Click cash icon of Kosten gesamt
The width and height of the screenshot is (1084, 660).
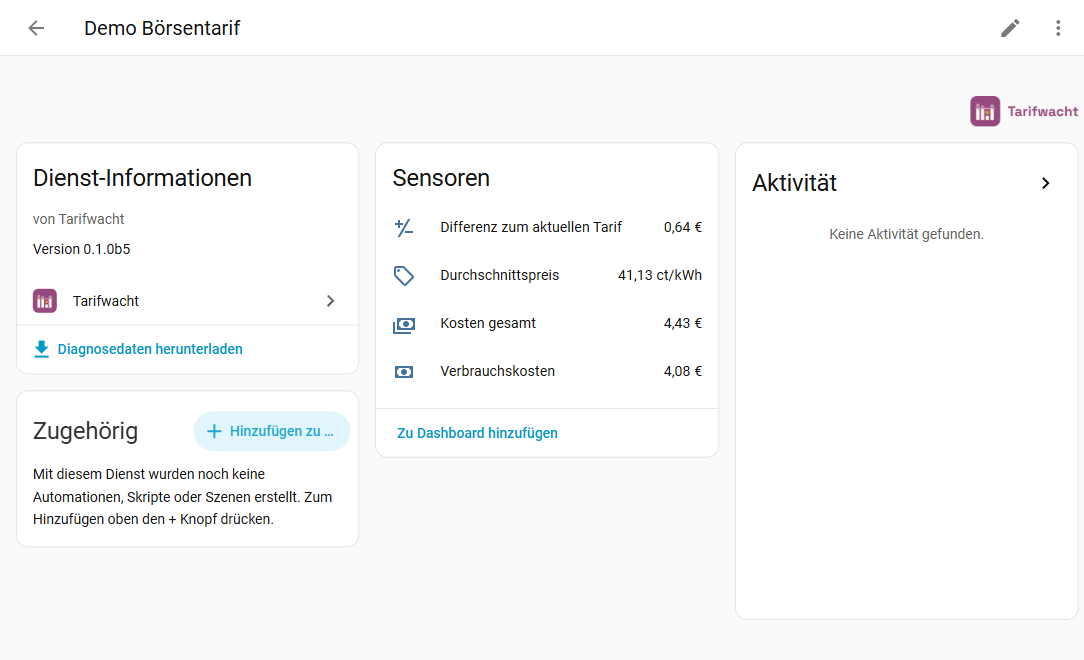pyautogui.click(x=404, y=323)
